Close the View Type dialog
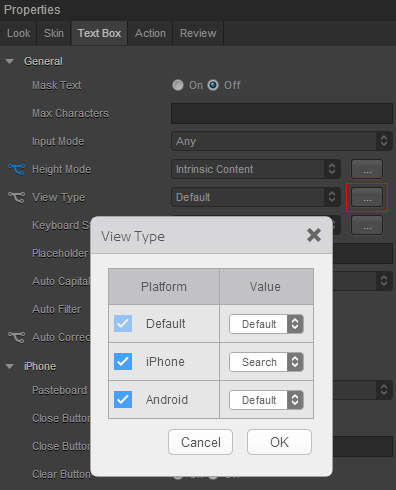396x490 pixels. [x=314, y=235]
